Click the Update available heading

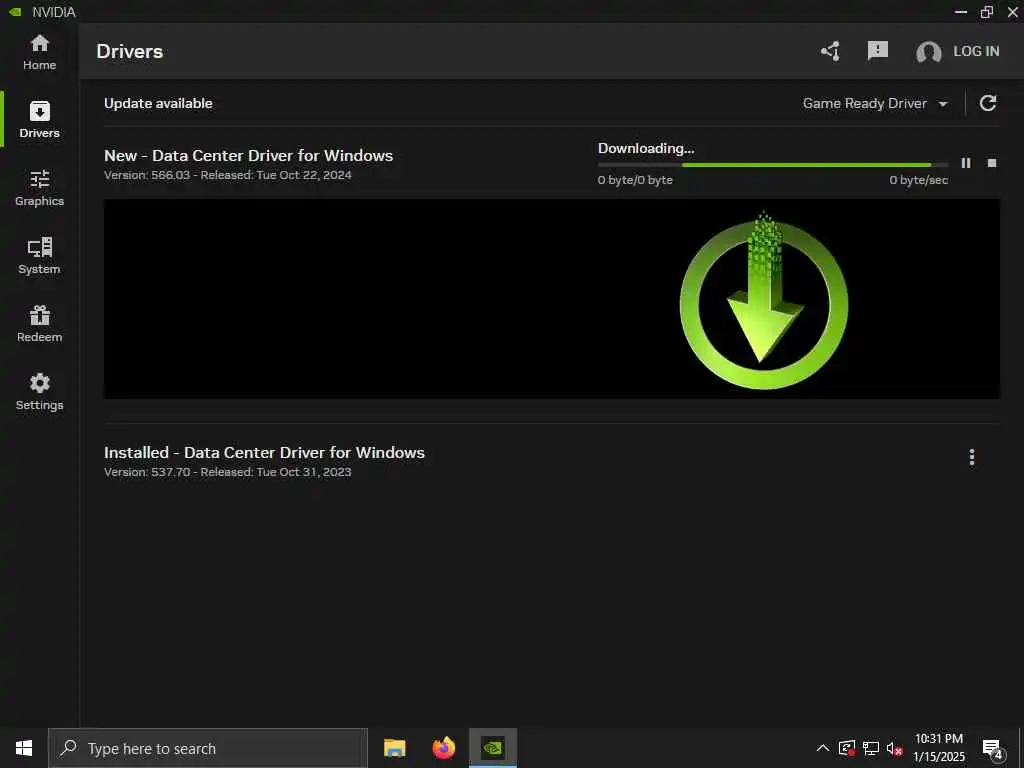pyautogui.click(x=158, y=103)
